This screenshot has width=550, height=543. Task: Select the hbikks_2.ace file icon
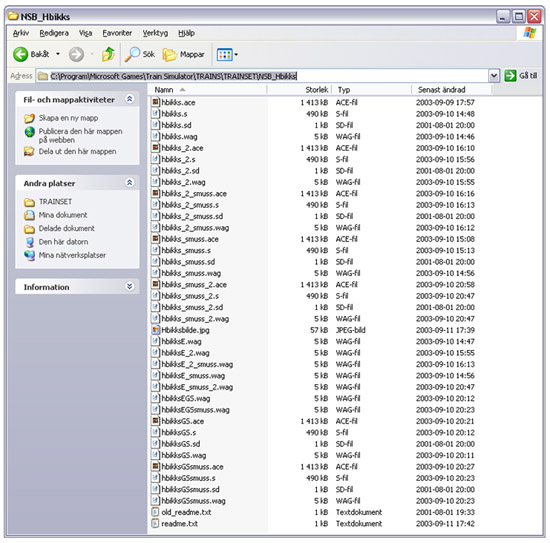[x=155, y=148]
